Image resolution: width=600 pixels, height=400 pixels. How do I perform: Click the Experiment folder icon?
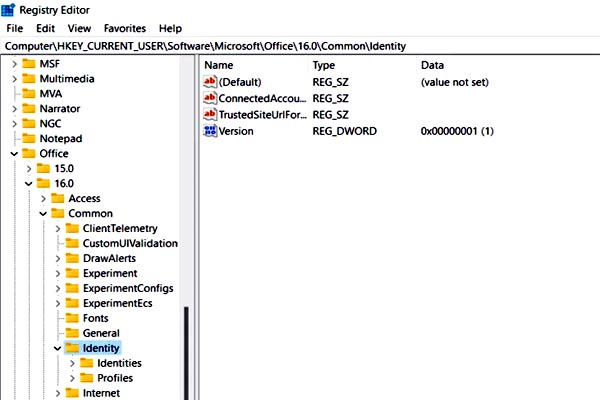click(72, 273)
